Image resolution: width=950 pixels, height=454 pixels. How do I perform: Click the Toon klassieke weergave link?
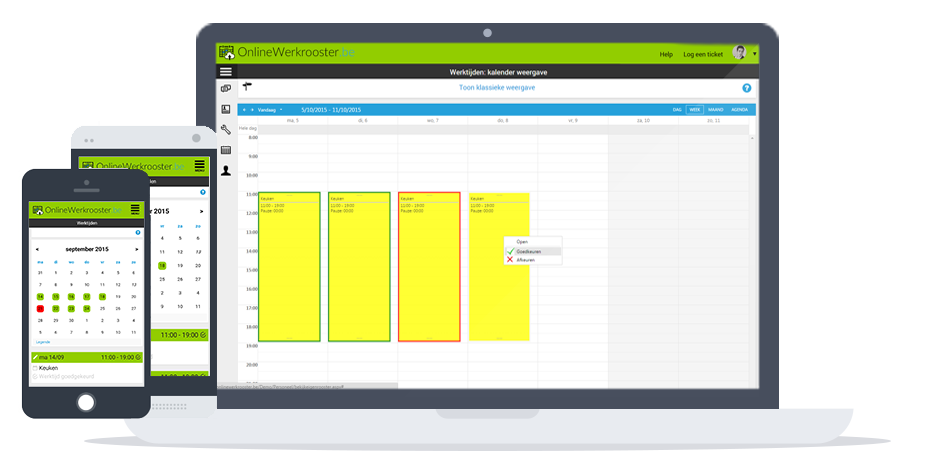[496, 88]
